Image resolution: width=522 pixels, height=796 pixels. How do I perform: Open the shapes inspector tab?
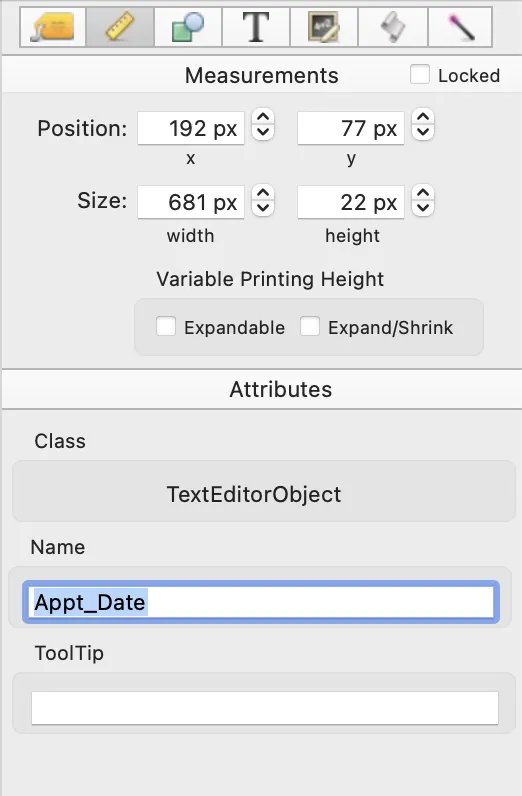[188, 27]
